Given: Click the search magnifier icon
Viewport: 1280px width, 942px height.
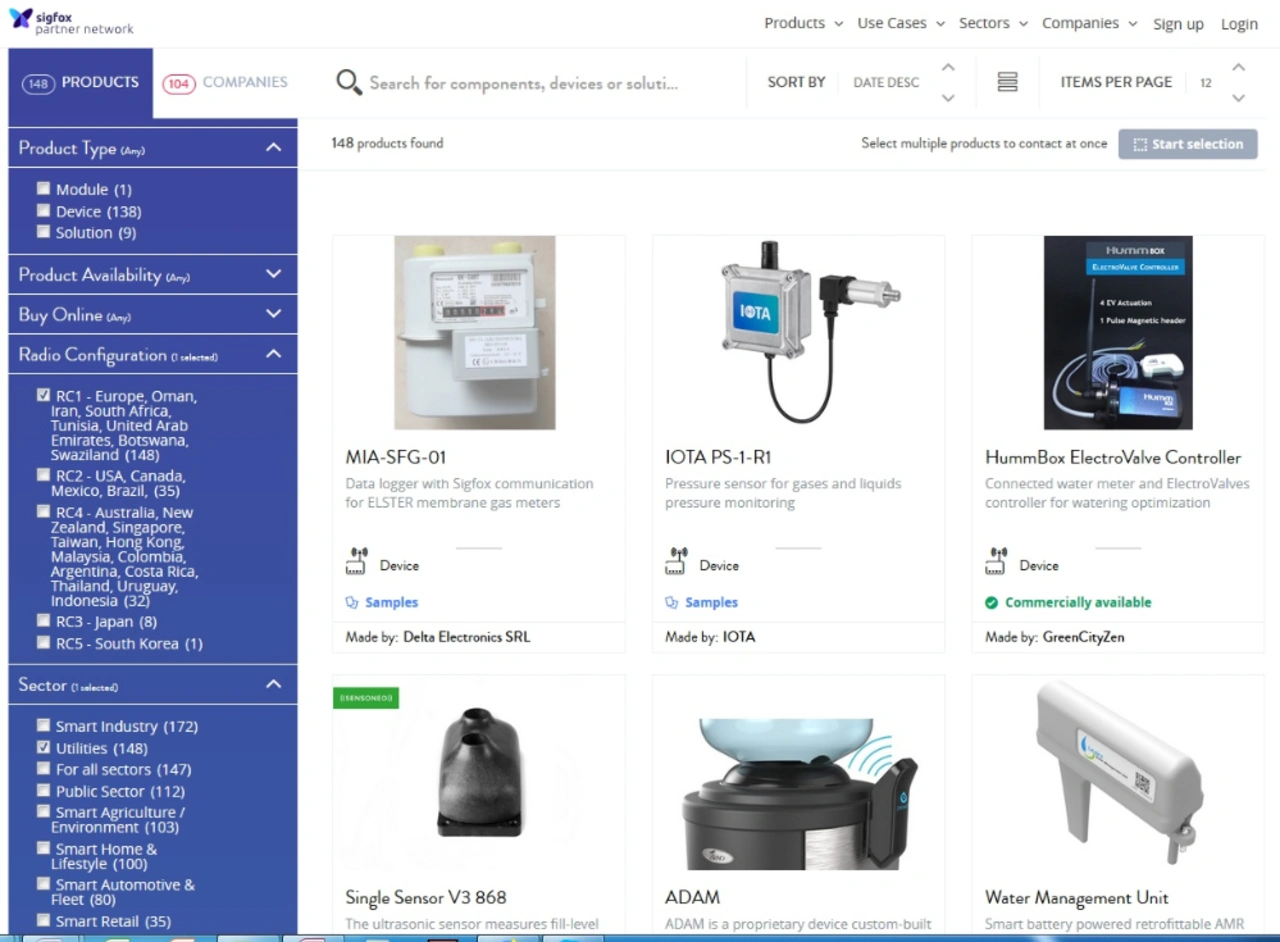Looking at the screenshot, I should 348,82.
